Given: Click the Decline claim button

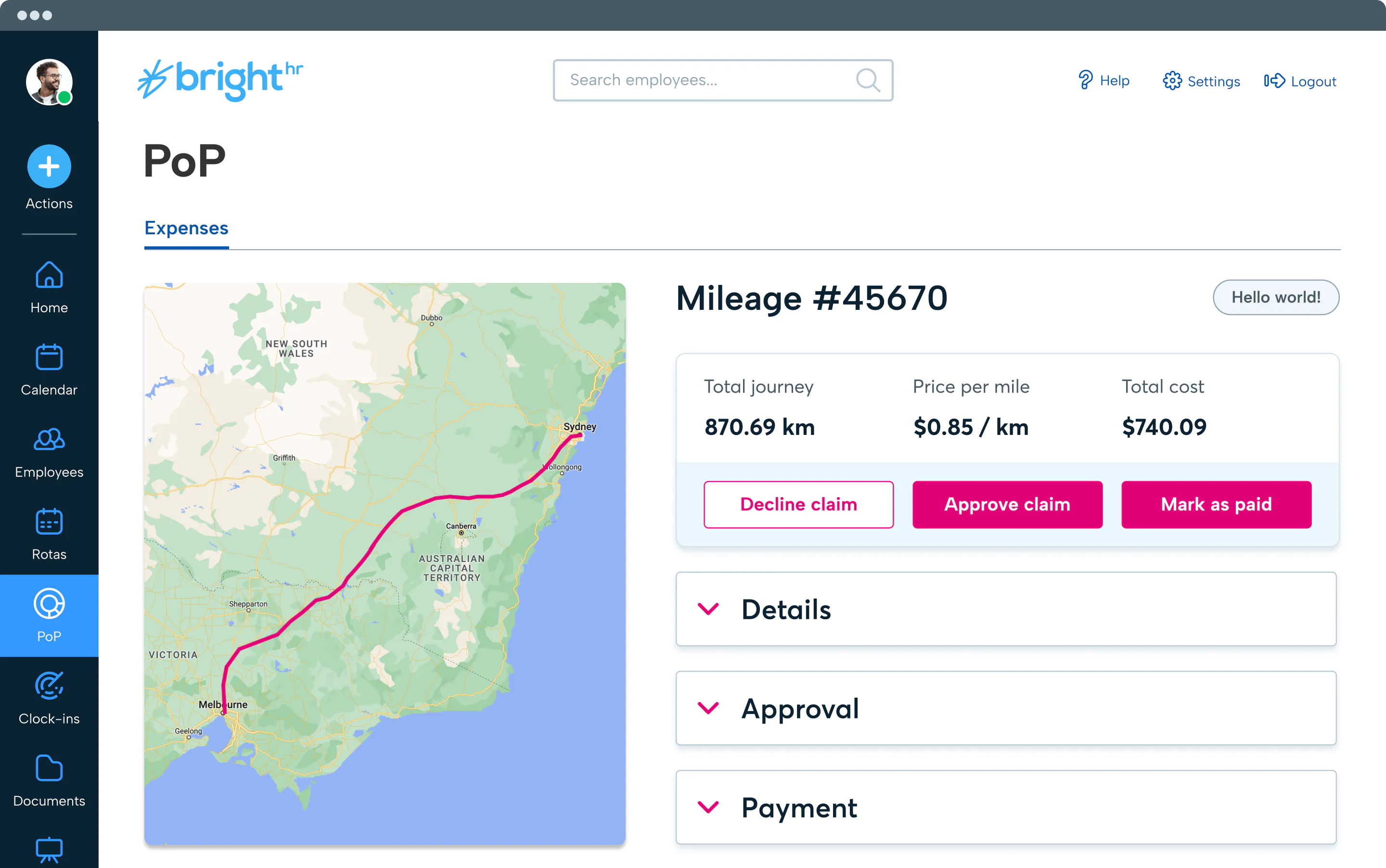Looking at the screenshot, I should point(798,504).
